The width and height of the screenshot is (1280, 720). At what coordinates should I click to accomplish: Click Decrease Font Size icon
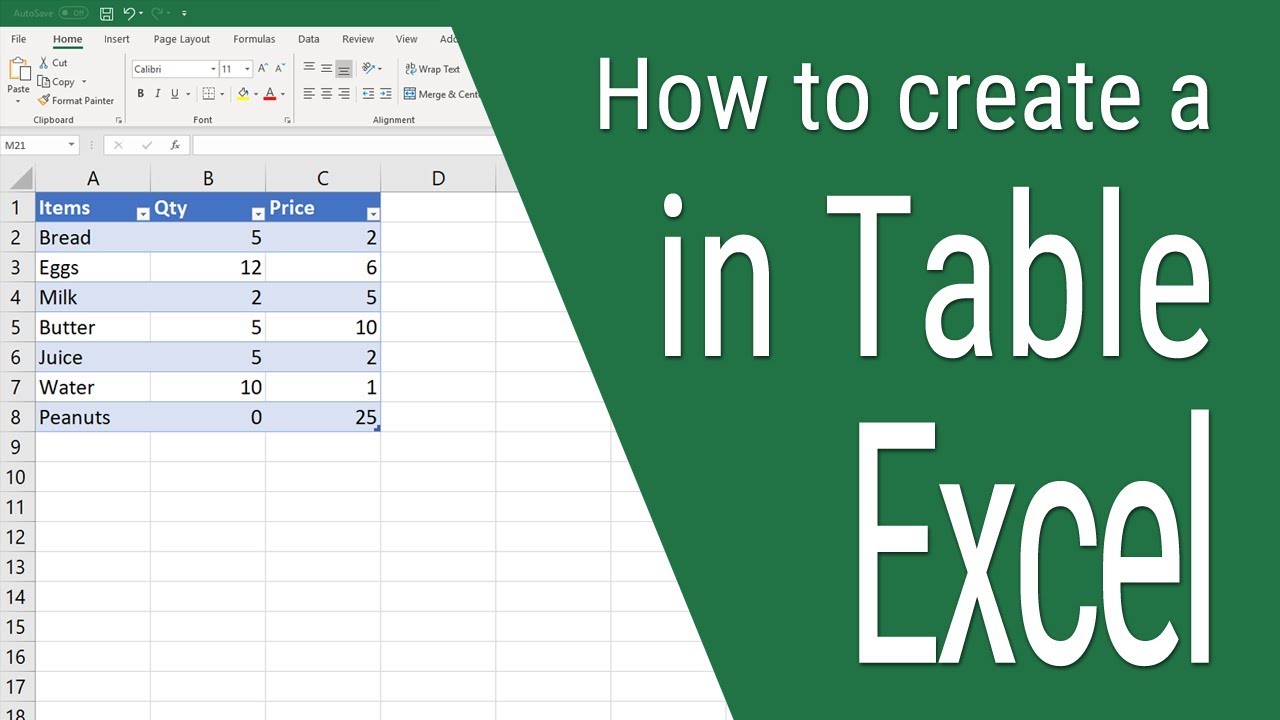pos(280,68)
